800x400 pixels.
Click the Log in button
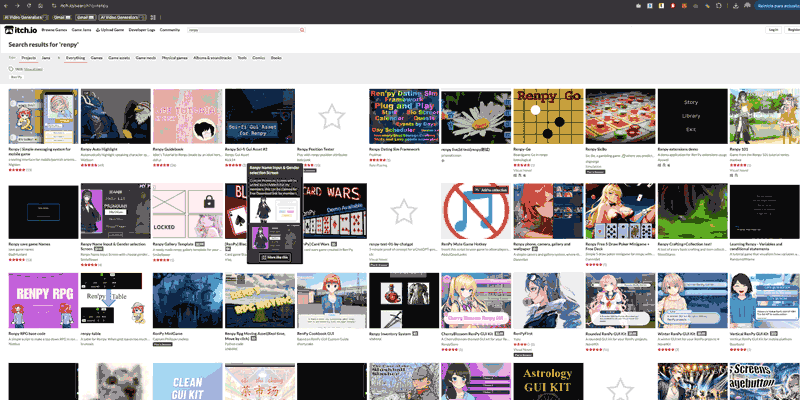tap(773, 30)
